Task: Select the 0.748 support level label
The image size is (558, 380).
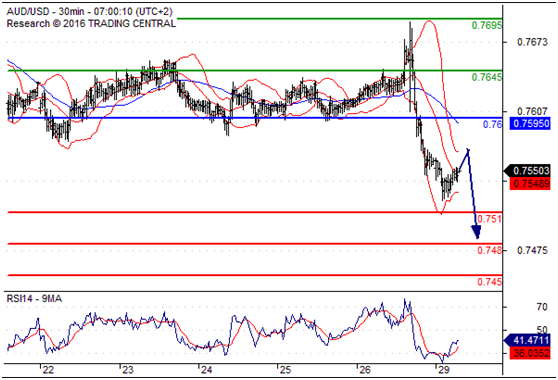Action: tap(489, 250)
